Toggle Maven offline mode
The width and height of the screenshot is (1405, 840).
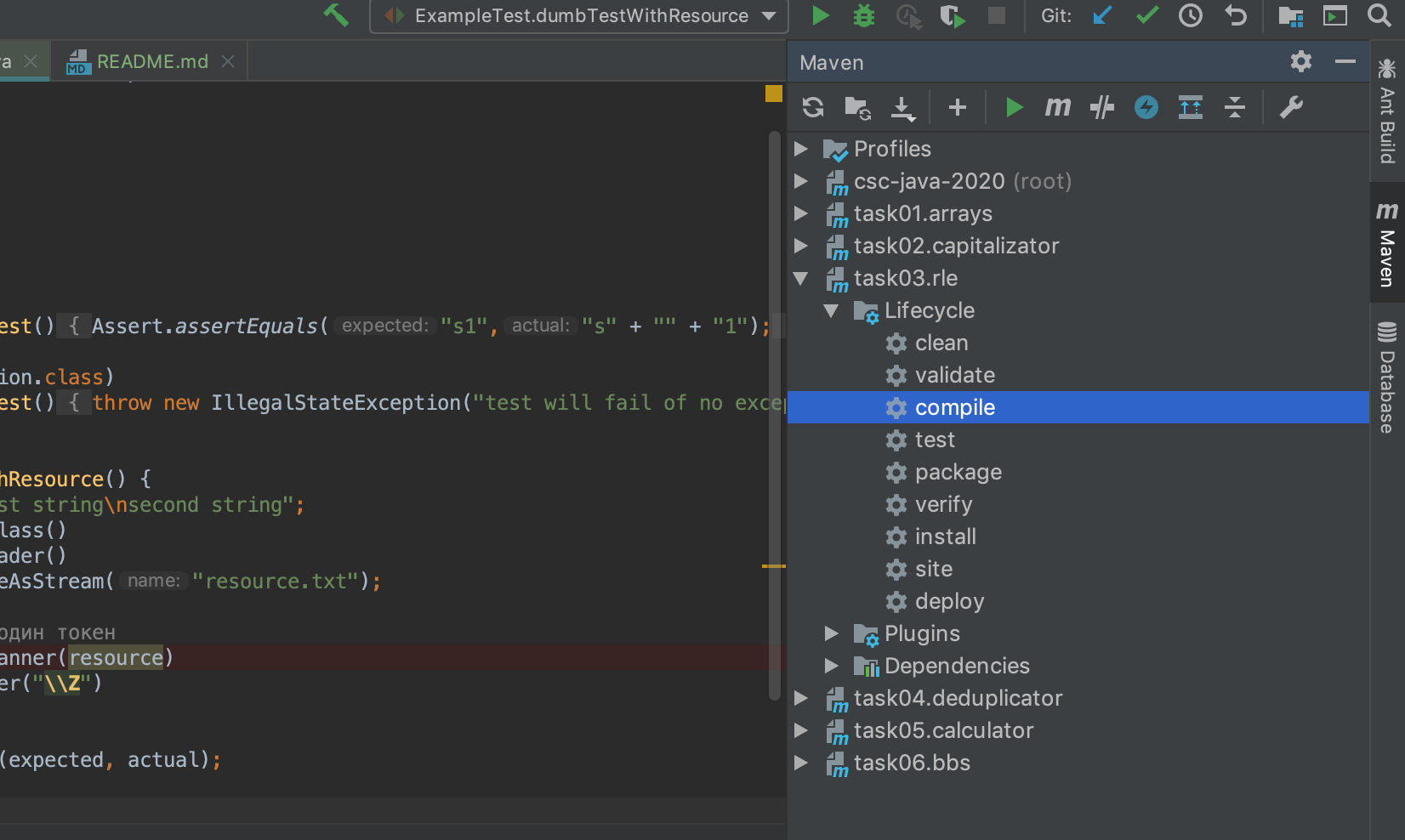[x=1102, y=107]
